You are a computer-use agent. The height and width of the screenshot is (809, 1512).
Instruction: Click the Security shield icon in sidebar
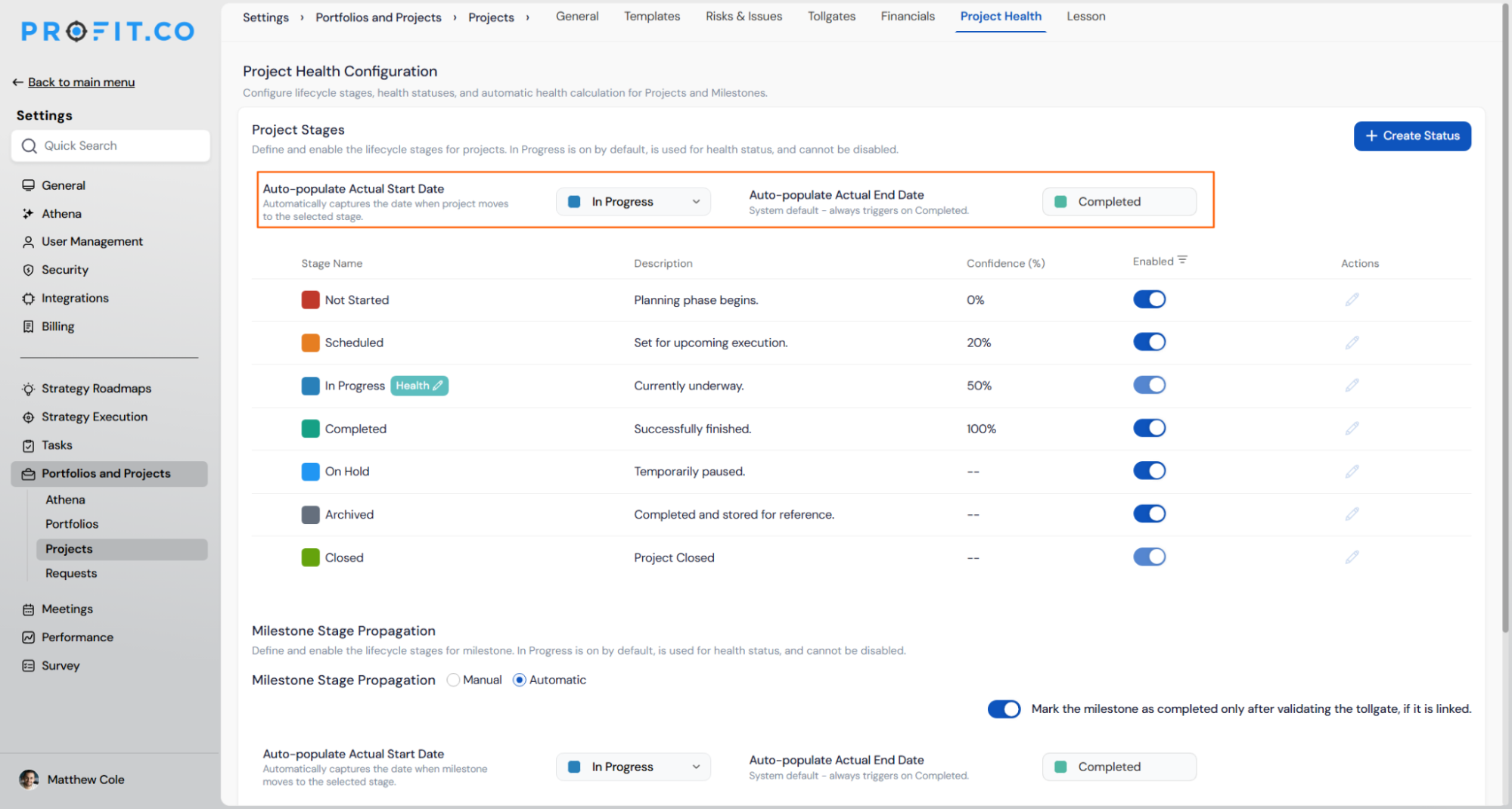pyautogui.click(x=28, y=270)
